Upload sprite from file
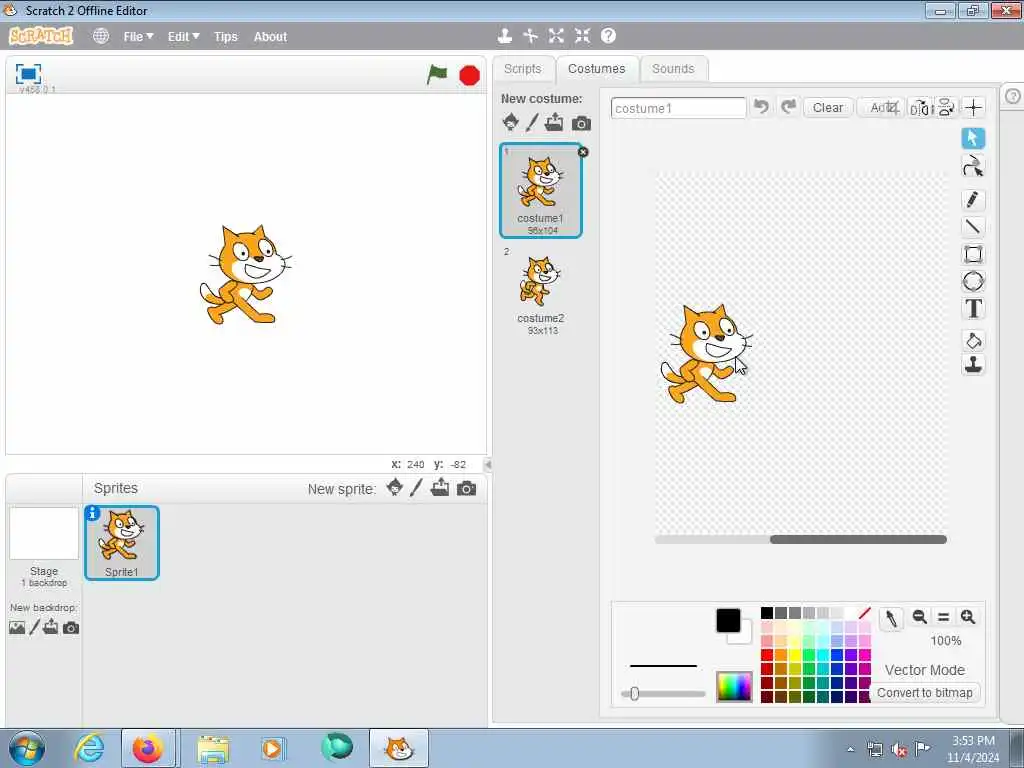 point(440,487)
